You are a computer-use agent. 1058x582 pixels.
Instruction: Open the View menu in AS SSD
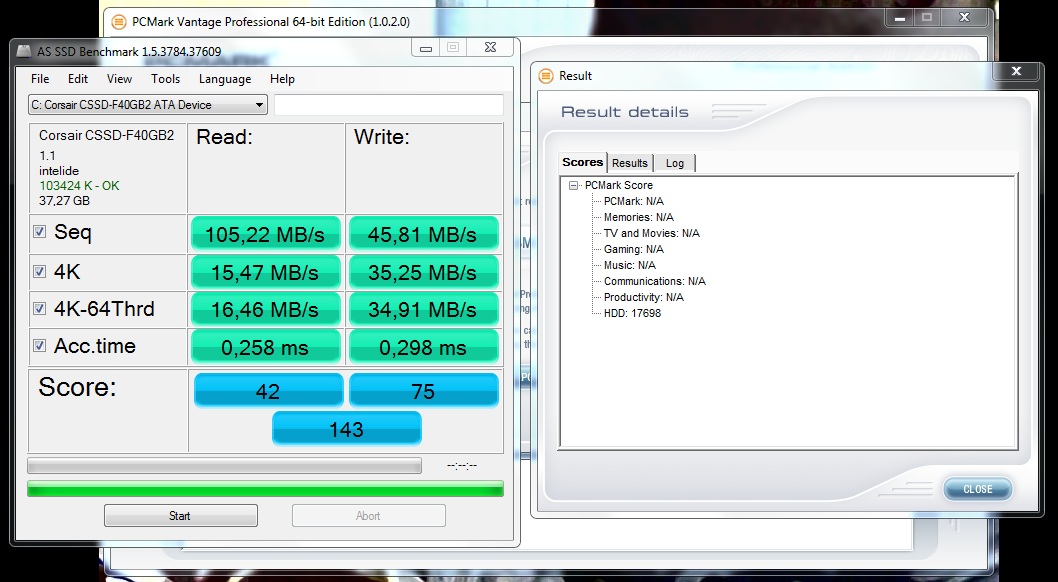point(119,79)
